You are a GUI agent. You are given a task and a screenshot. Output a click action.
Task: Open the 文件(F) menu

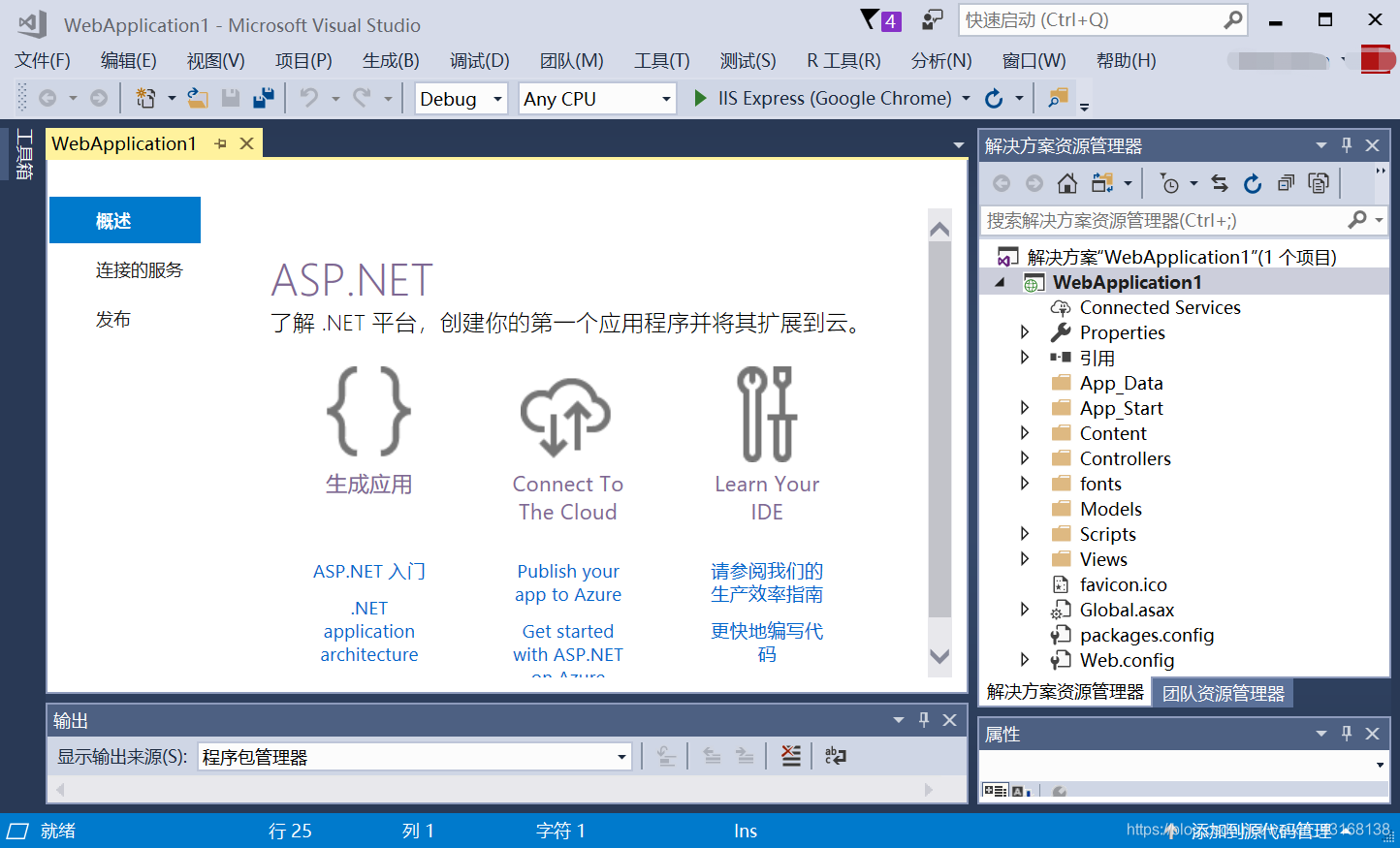tap(43, 60)
